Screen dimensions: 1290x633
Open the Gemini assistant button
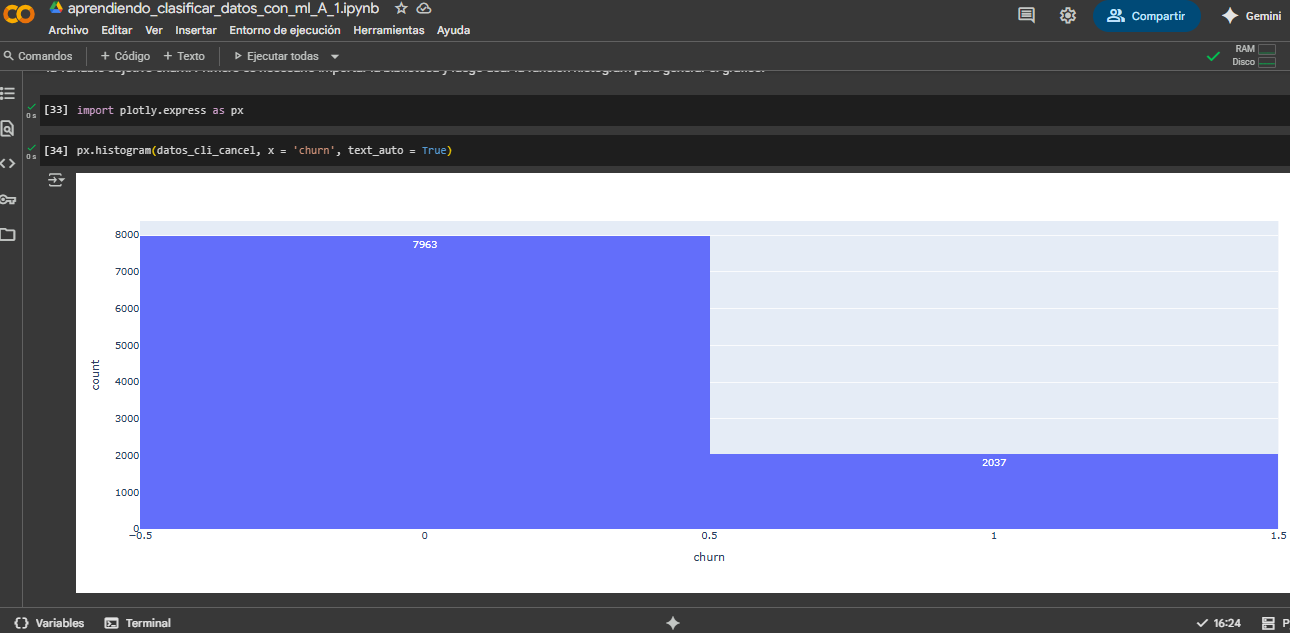tap(1251, 16)
